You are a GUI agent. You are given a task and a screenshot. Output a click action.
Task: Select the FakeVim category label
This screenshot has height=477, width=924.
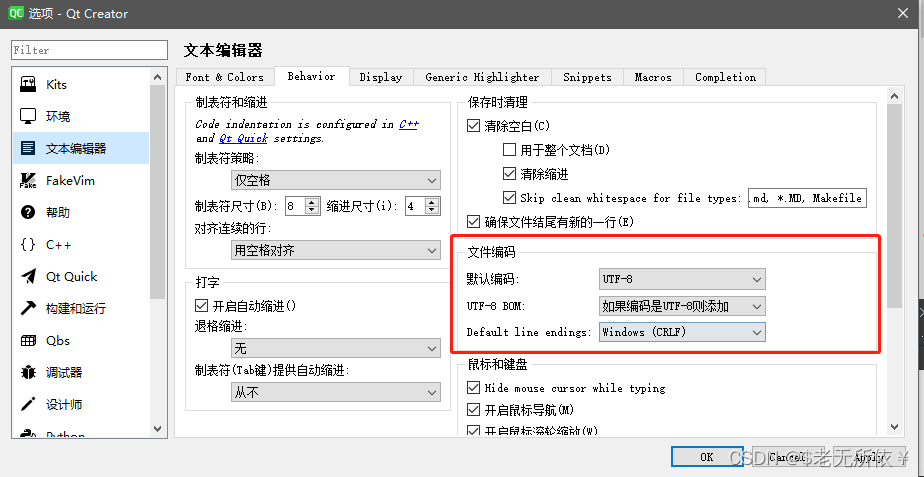click(70, 180)
